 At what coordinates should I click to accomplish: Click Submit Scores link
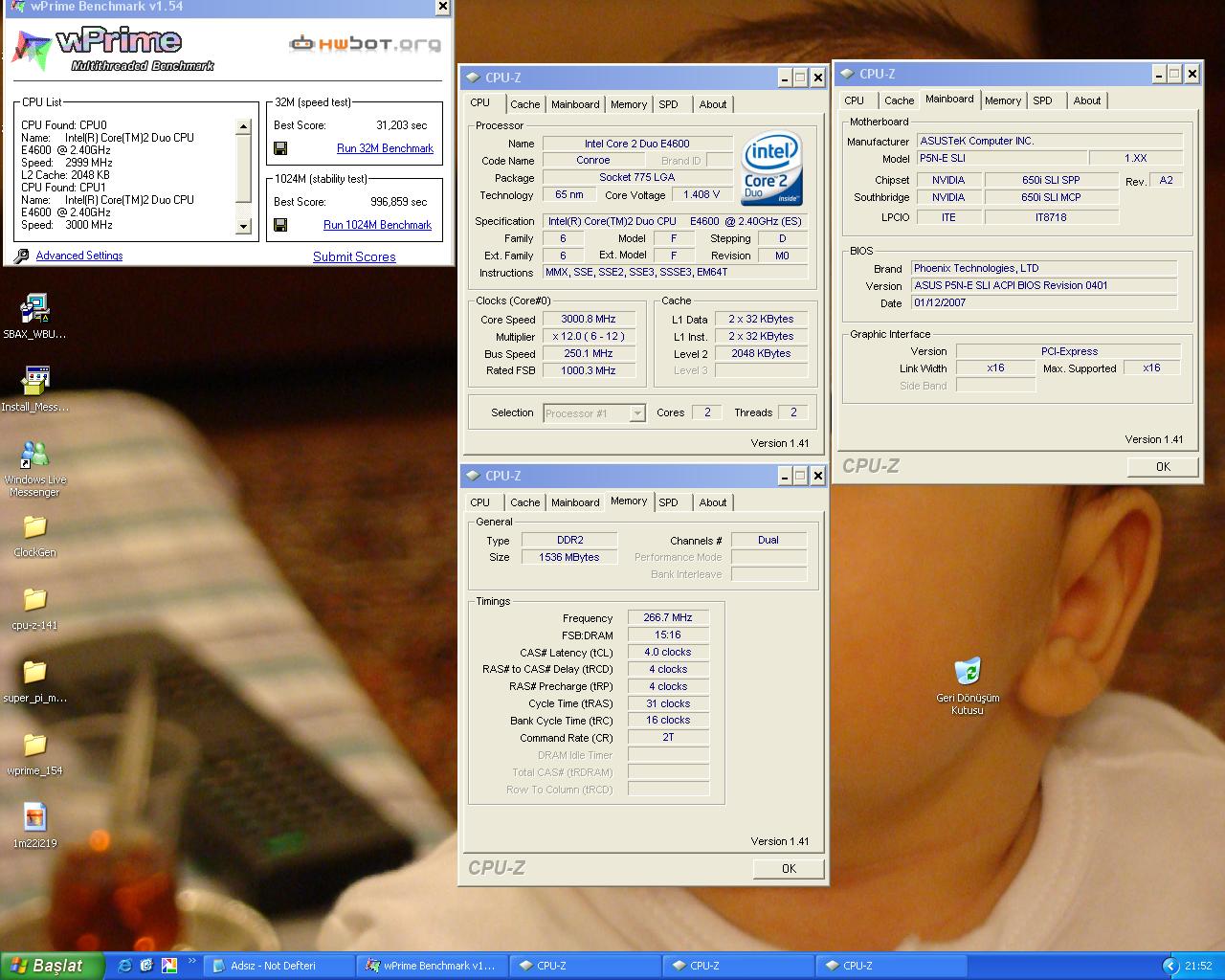354,256
